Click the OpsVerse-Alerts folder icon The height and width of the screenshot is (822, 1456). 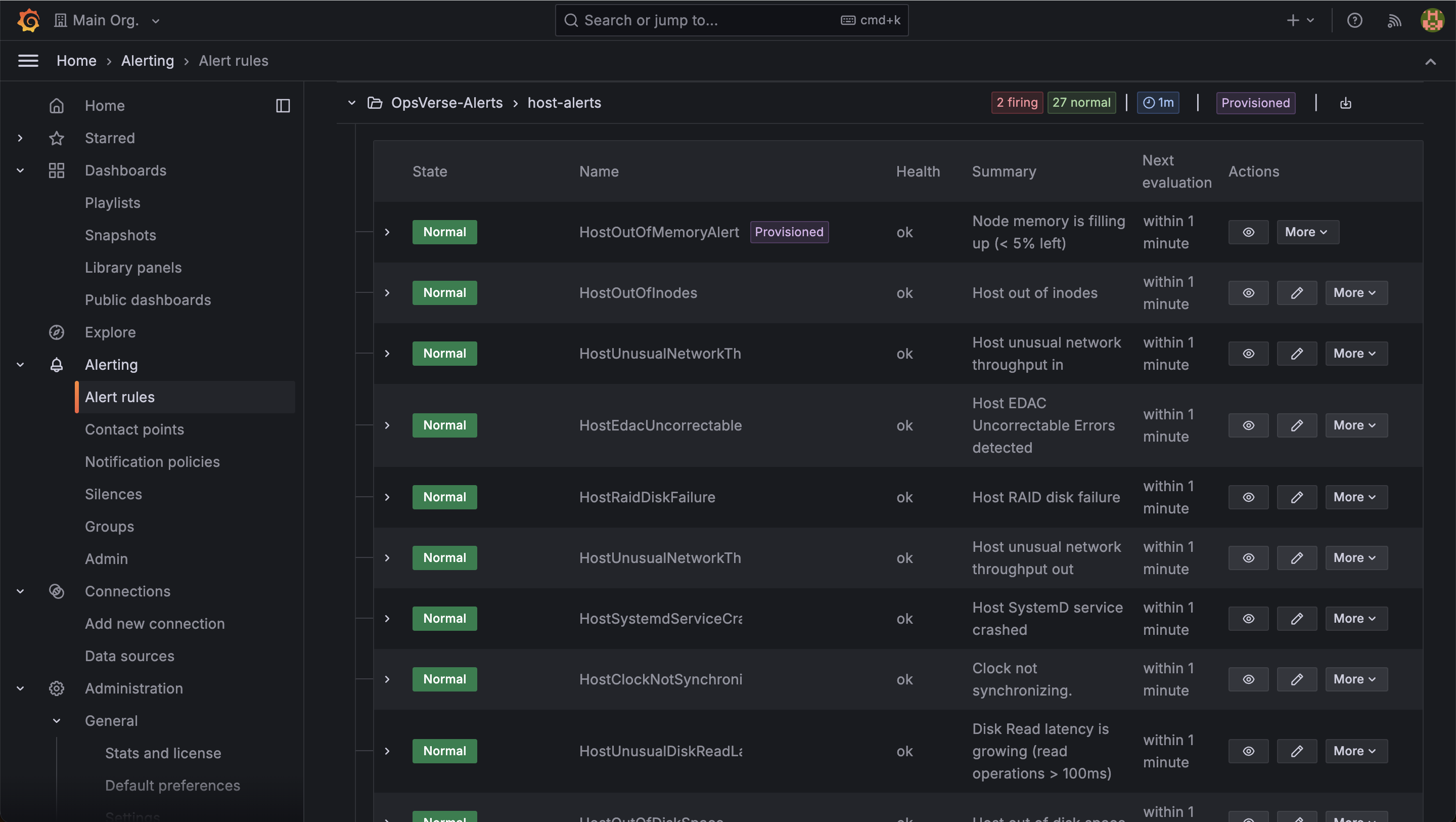(x=375, y=103)
